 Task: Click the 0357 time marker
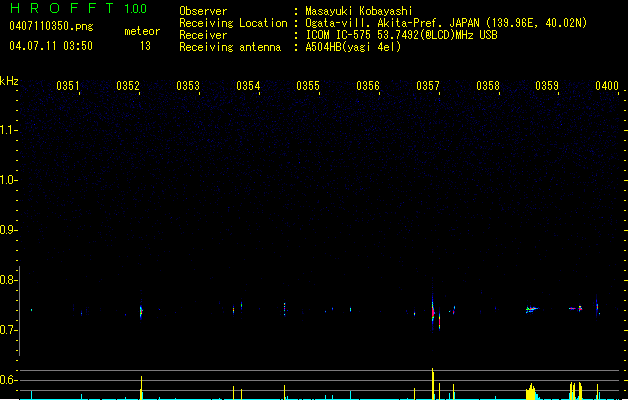click(x=428, y=86)
